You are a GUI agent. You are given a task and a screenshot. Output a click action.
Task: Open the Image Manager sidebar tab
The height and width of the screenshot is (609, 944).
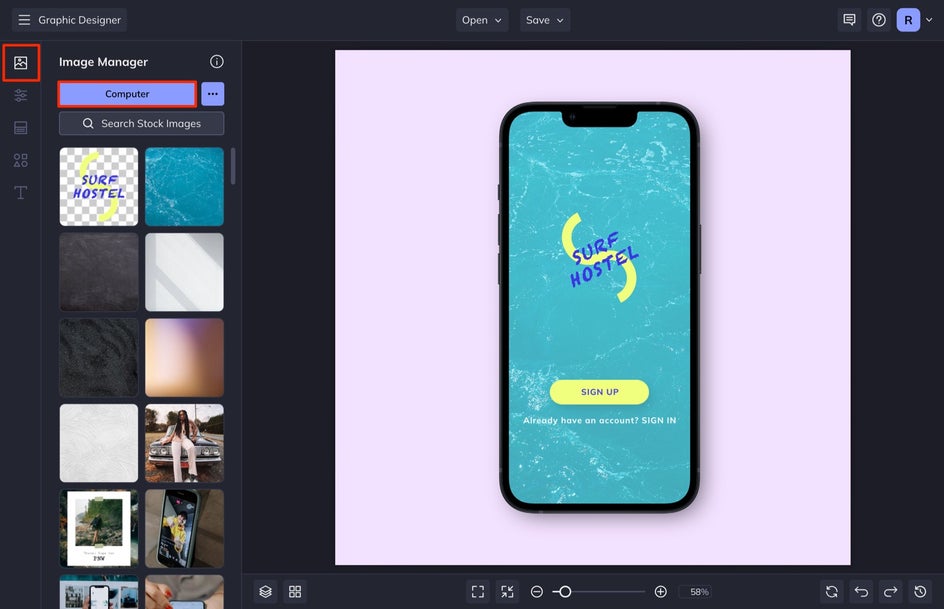pyautogui.click(x=20, y=63)
